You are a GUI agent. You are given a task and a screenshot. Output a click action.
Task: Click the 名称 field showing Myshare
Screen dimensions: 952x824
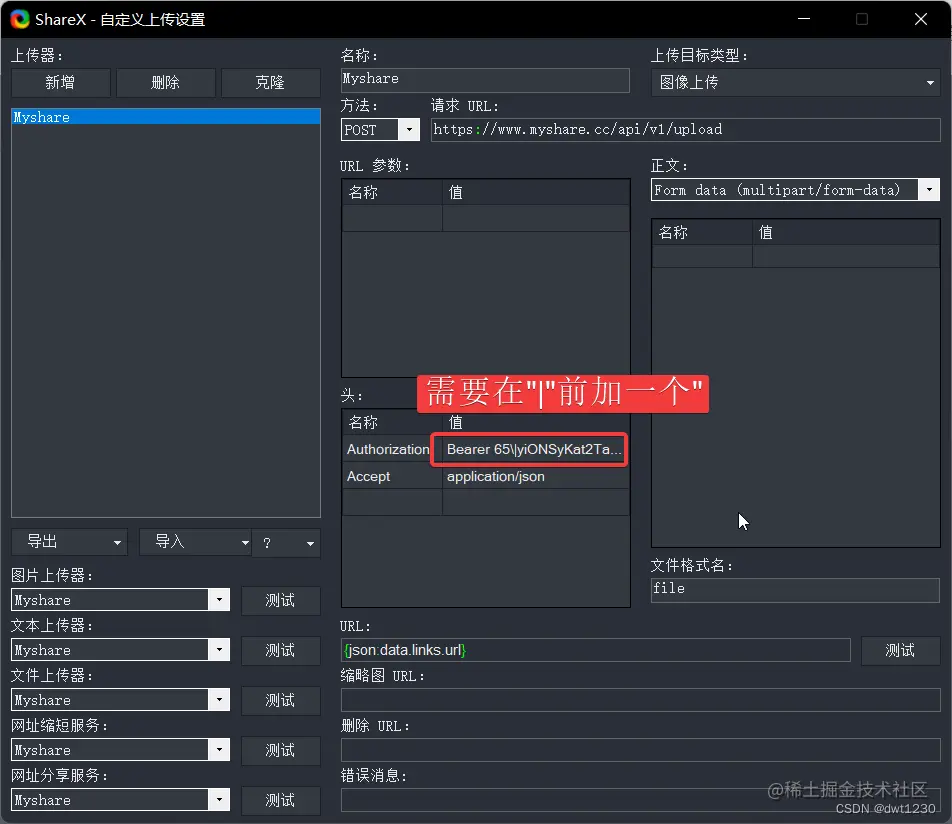pyautogui.click(x=485, y=80)
